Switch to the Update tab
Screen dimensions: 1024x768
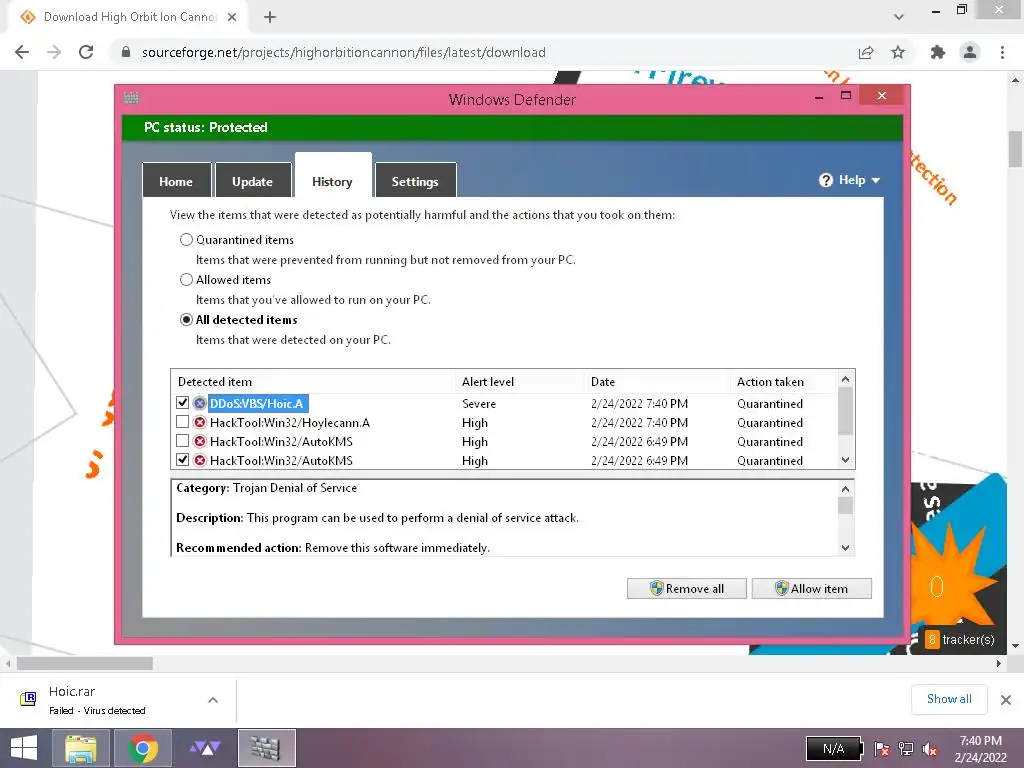point(252,180)
